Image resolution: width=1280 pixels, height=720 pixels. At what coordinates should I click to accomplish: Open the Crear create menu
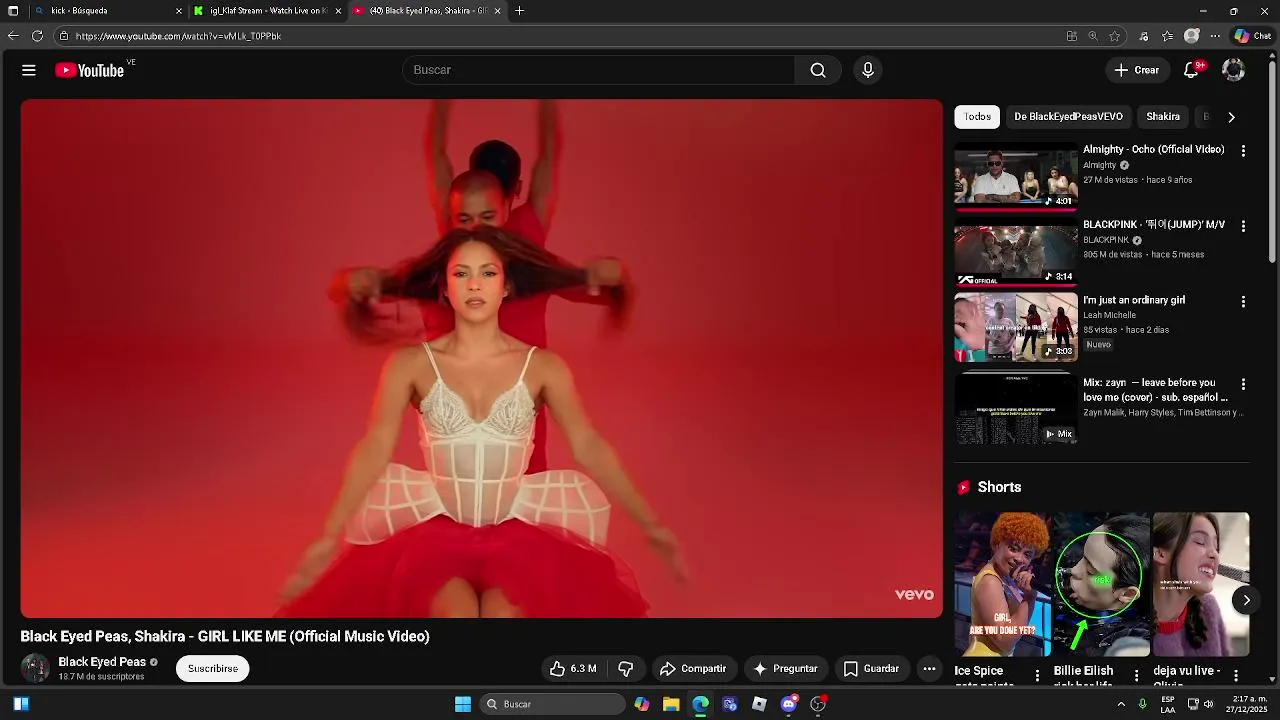(1136, 70)
